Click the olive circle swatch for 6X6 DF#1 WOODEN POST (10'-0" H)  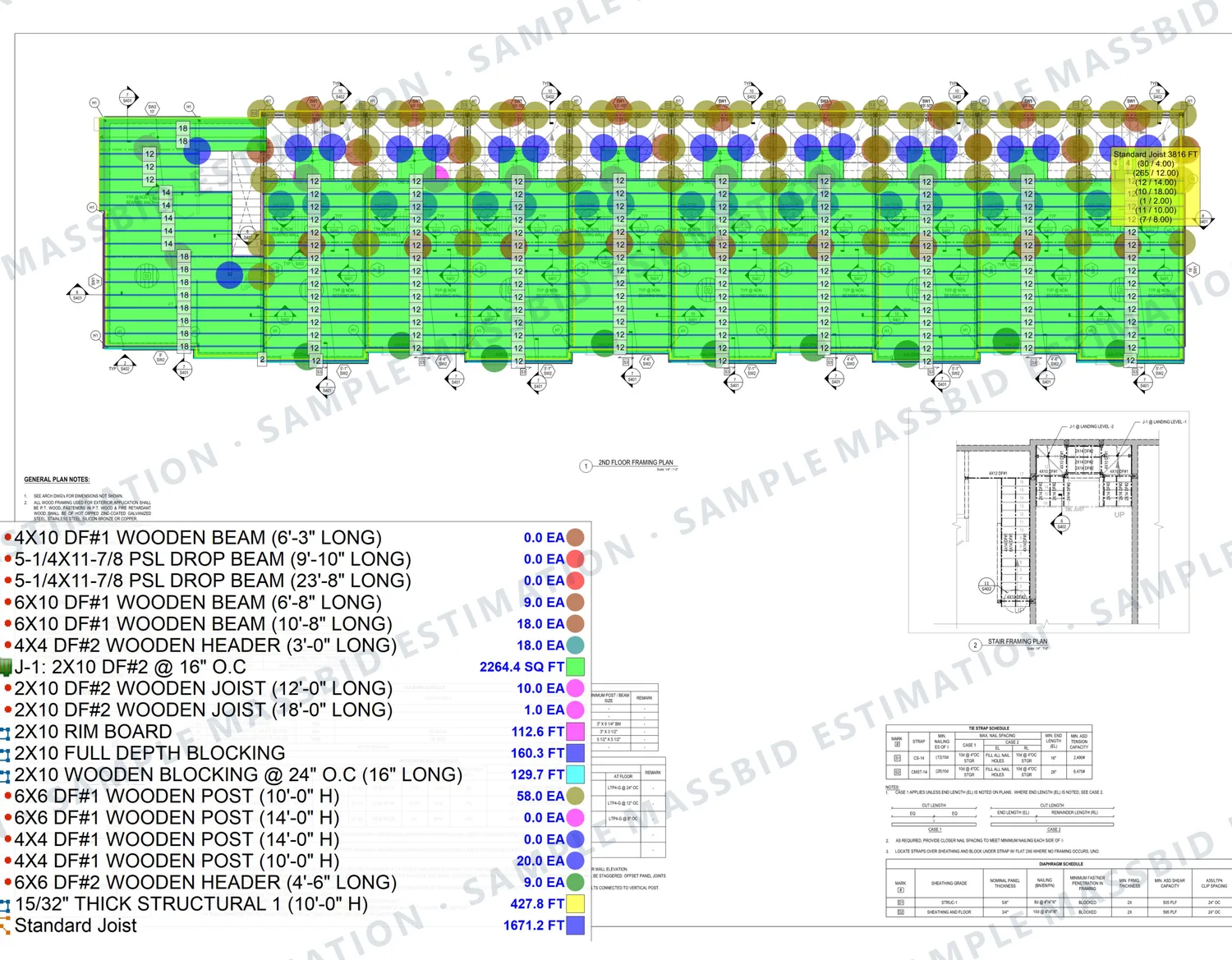576,797
